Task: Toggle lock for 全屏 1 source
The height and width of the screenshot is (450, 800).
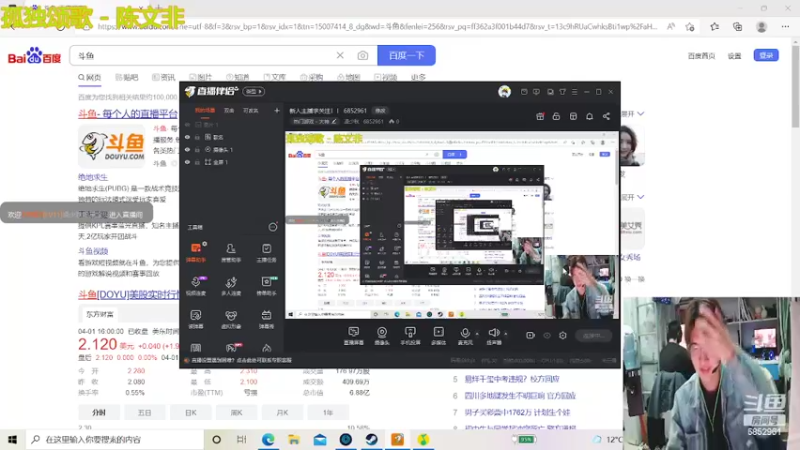Action: [197, 162]
